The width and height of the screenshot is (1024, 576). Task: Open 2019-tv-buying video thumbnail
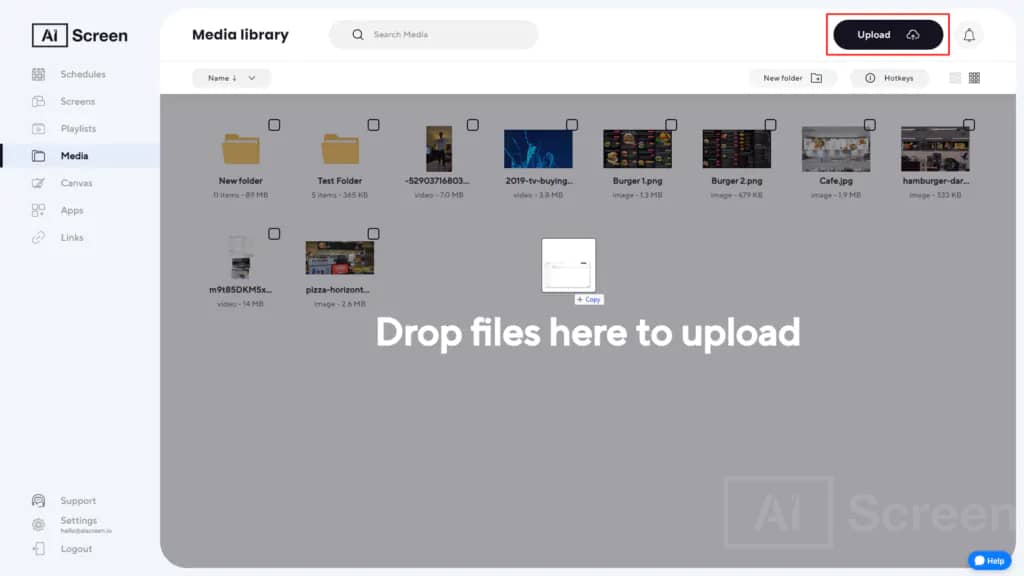coord(538,149)
